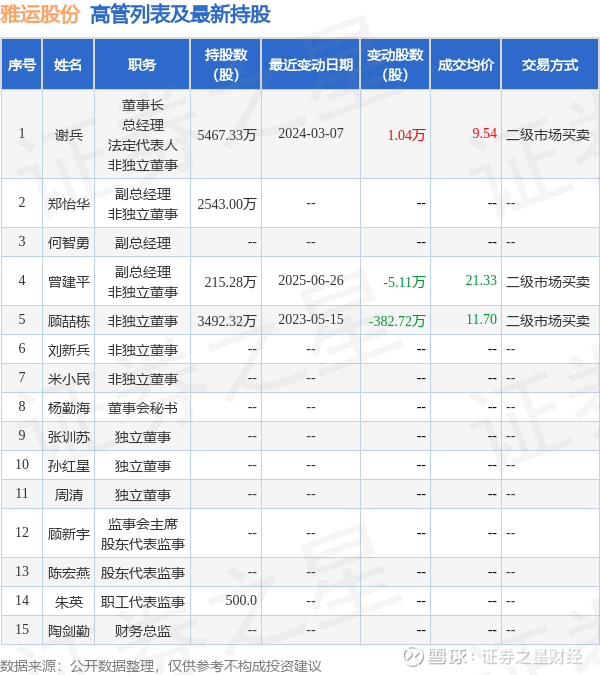The image size is (600, 675).
Task: Click the 董事长 position text
Action: [x=142, y=105]
